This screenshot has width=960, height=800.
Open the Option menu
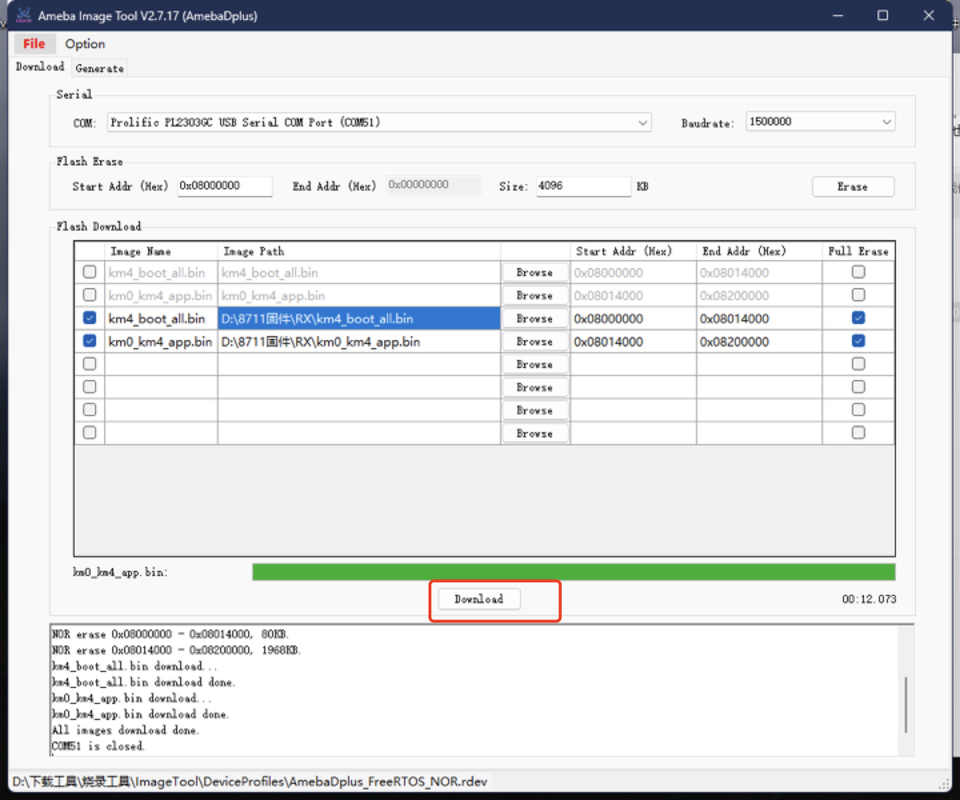(x=85, y=44)
